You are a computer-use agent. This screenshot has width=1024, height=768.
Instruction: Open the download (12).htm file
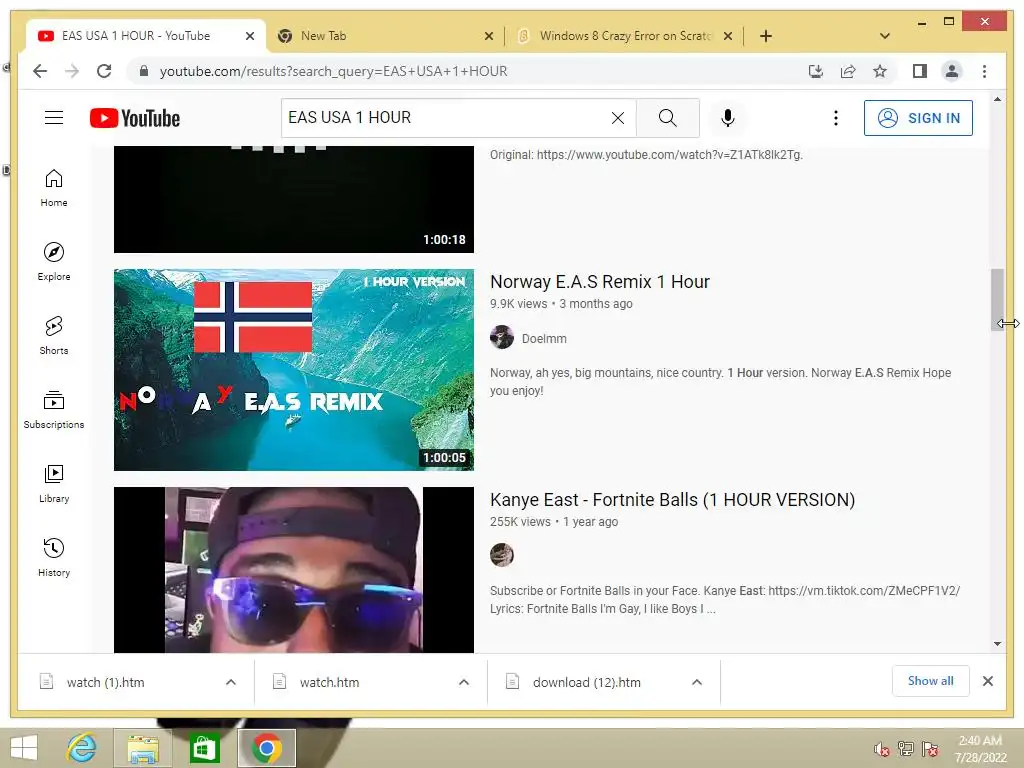[x=586, y=682]
